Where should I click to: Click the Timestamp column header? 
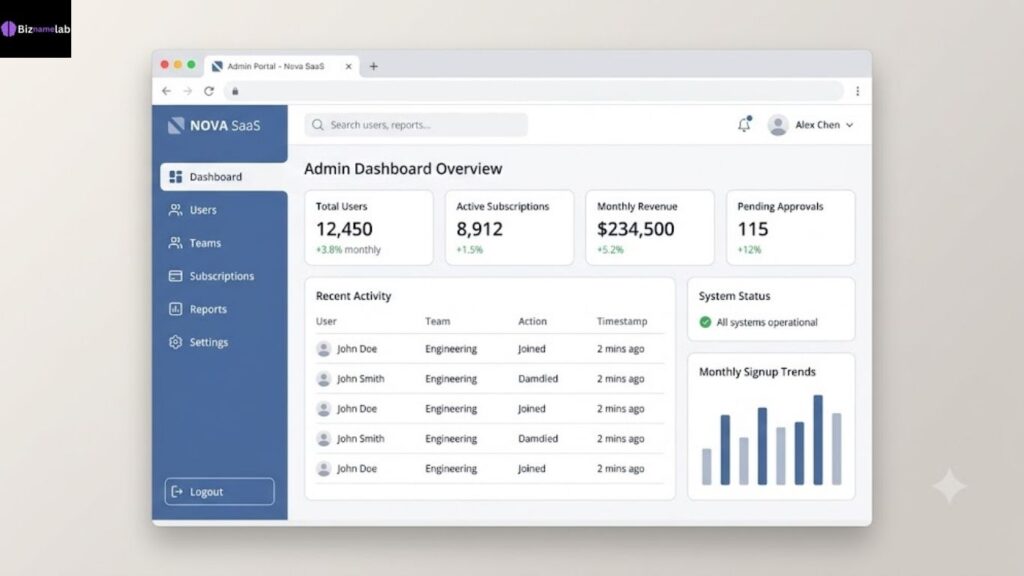(x=622, y=321)
